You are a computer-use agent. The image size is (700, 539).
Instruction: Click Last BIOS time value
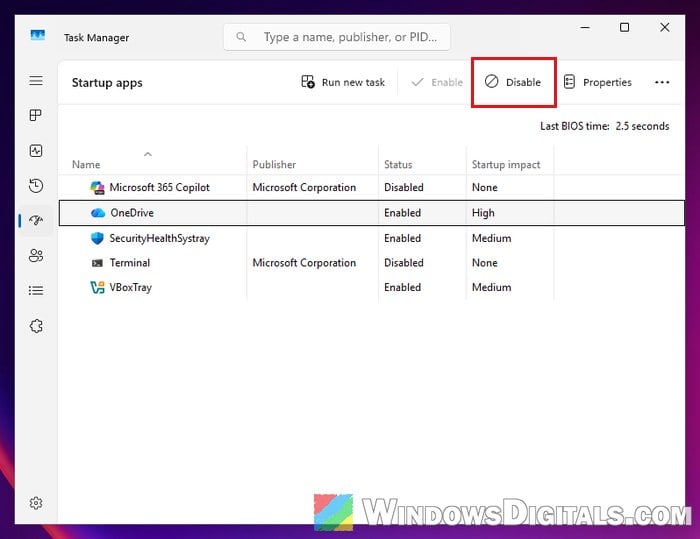(x=642, y=126)
